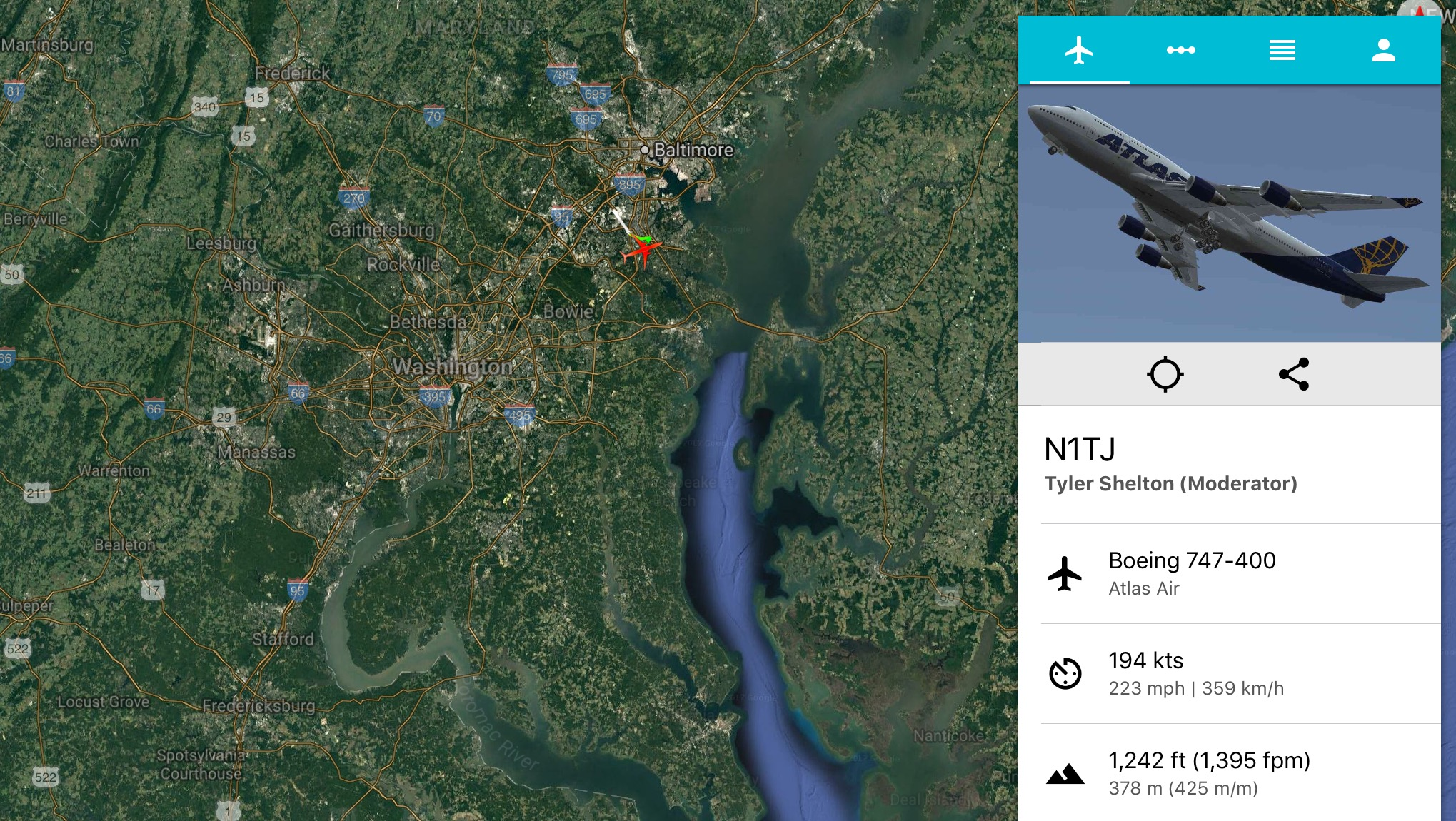Click the Baltimore city marker
Viewport: 1456px width, 821px height.
tap(645, 150)
